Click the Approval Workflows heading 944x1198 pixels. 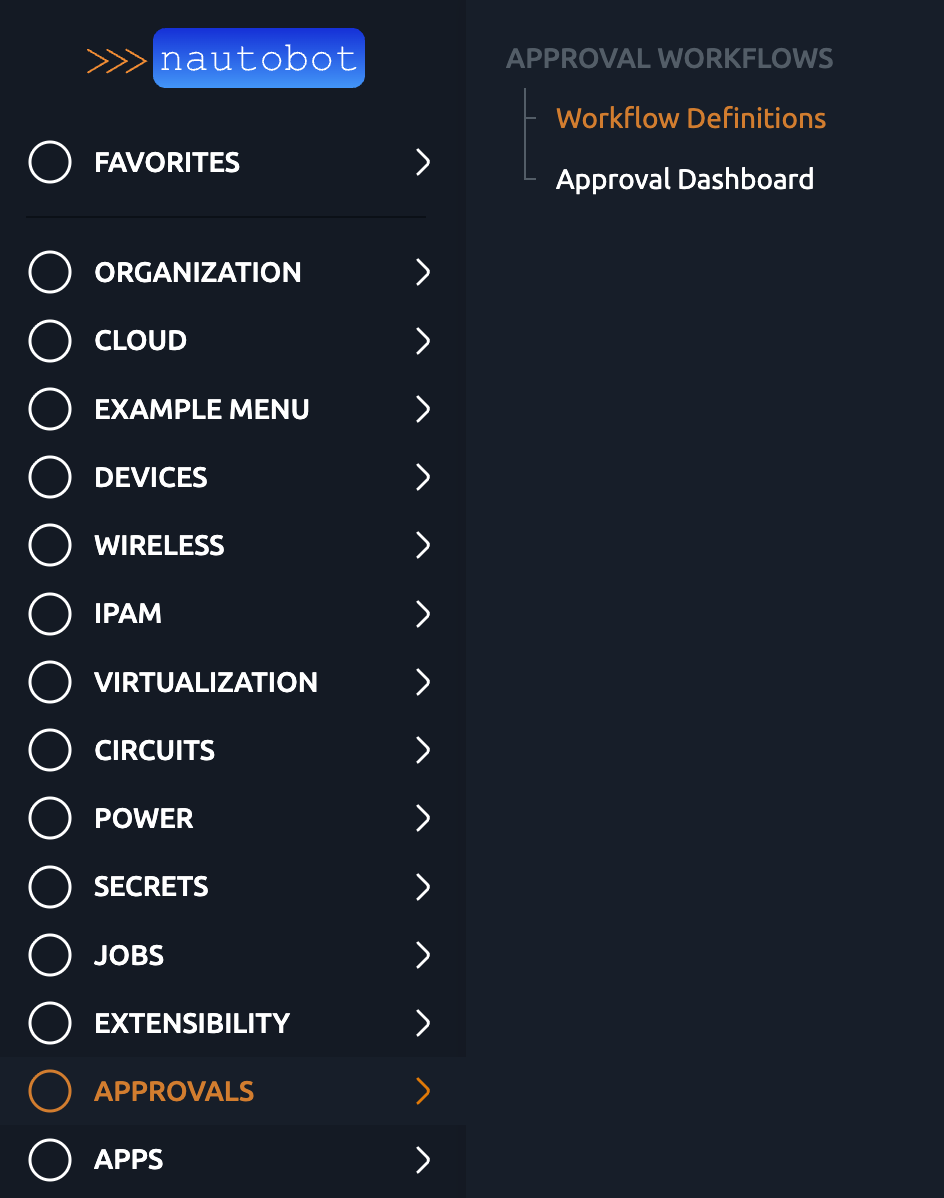click(670, 58)
